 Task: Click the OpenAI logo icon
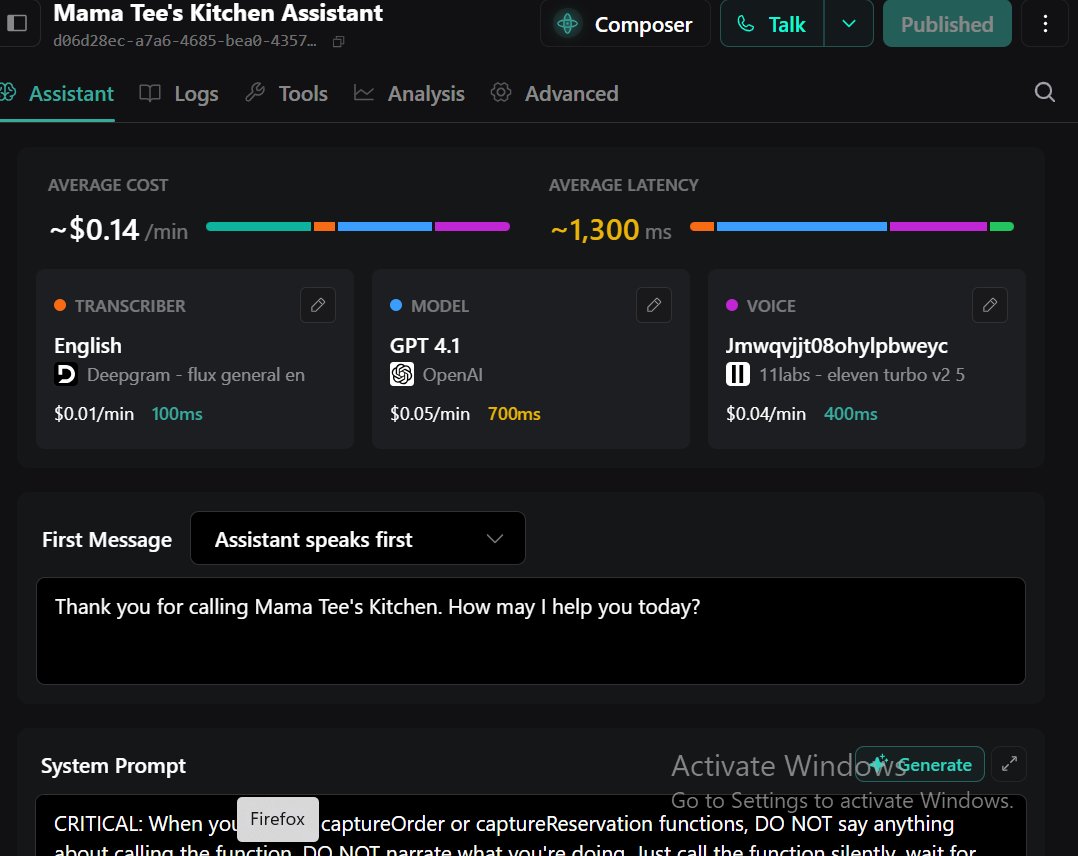coord(402,375)
